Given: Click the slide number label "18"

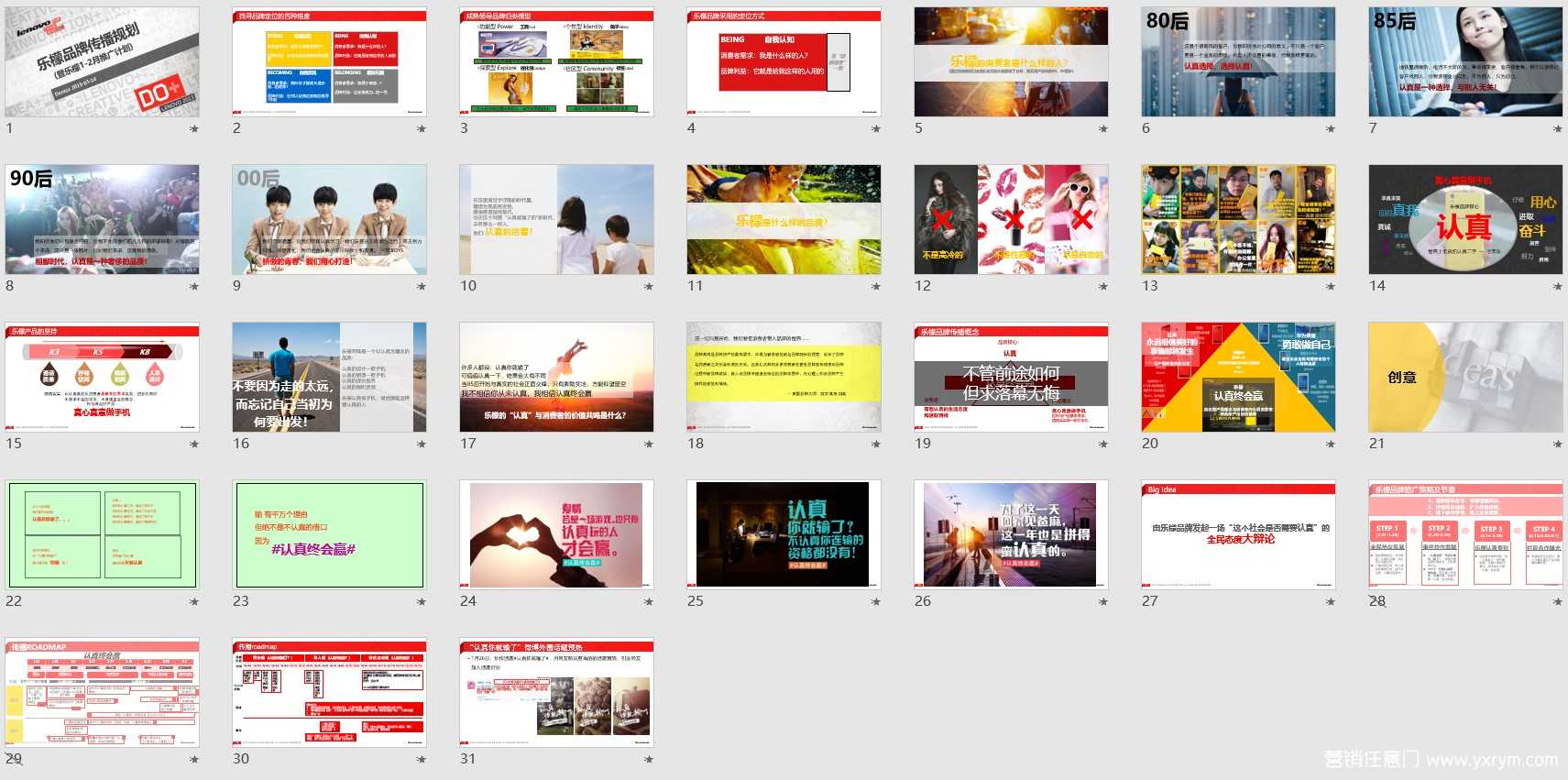Looking at the screenshot, I should (x=696, y=444).
